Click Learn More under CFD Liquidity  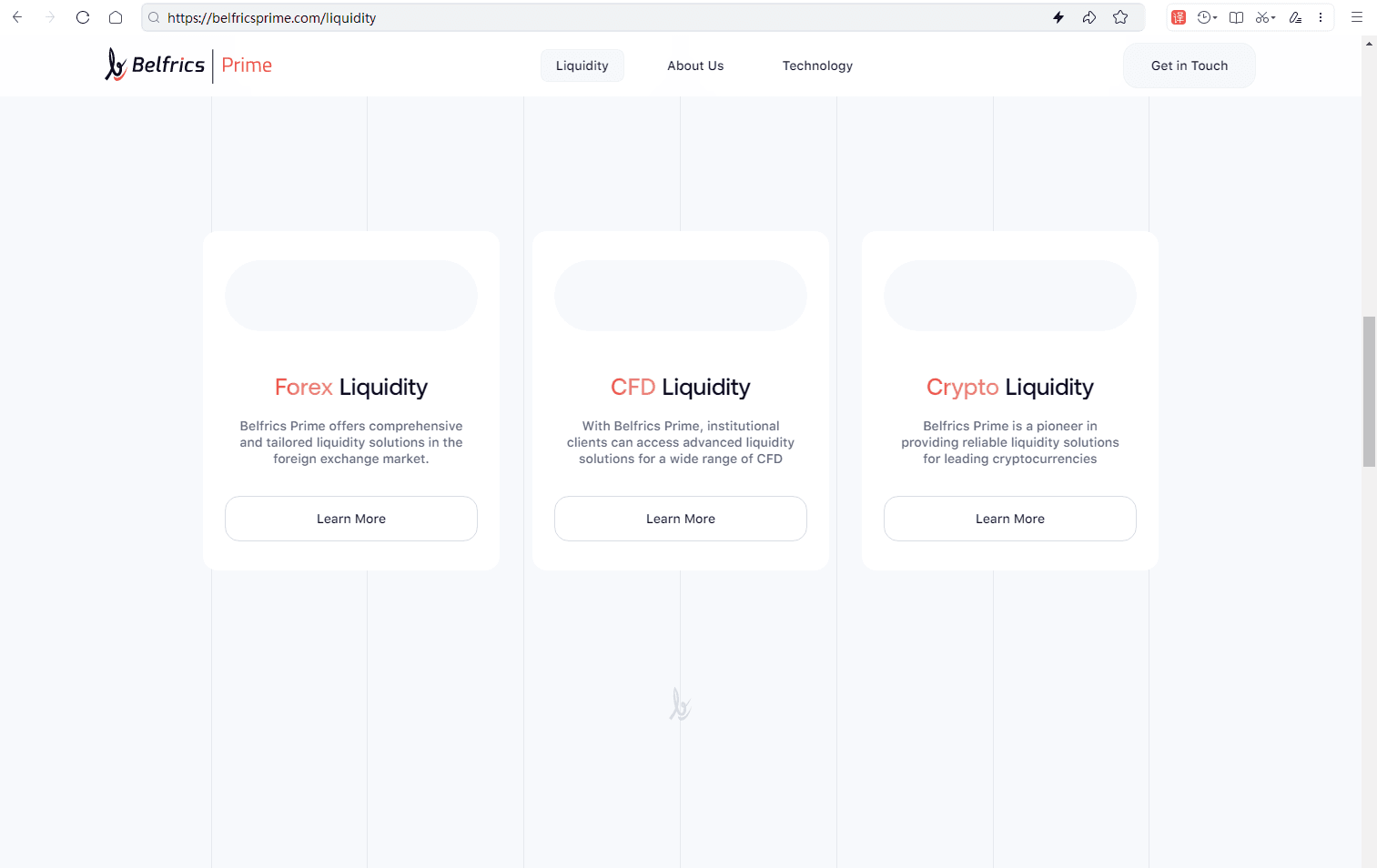681,519
